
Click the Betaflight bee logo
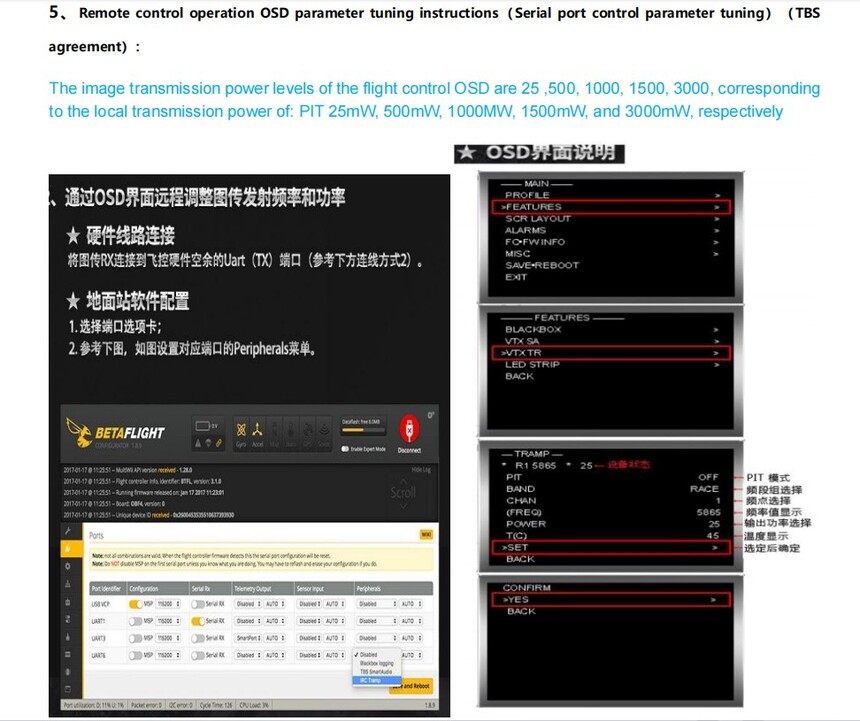(80, 433)
